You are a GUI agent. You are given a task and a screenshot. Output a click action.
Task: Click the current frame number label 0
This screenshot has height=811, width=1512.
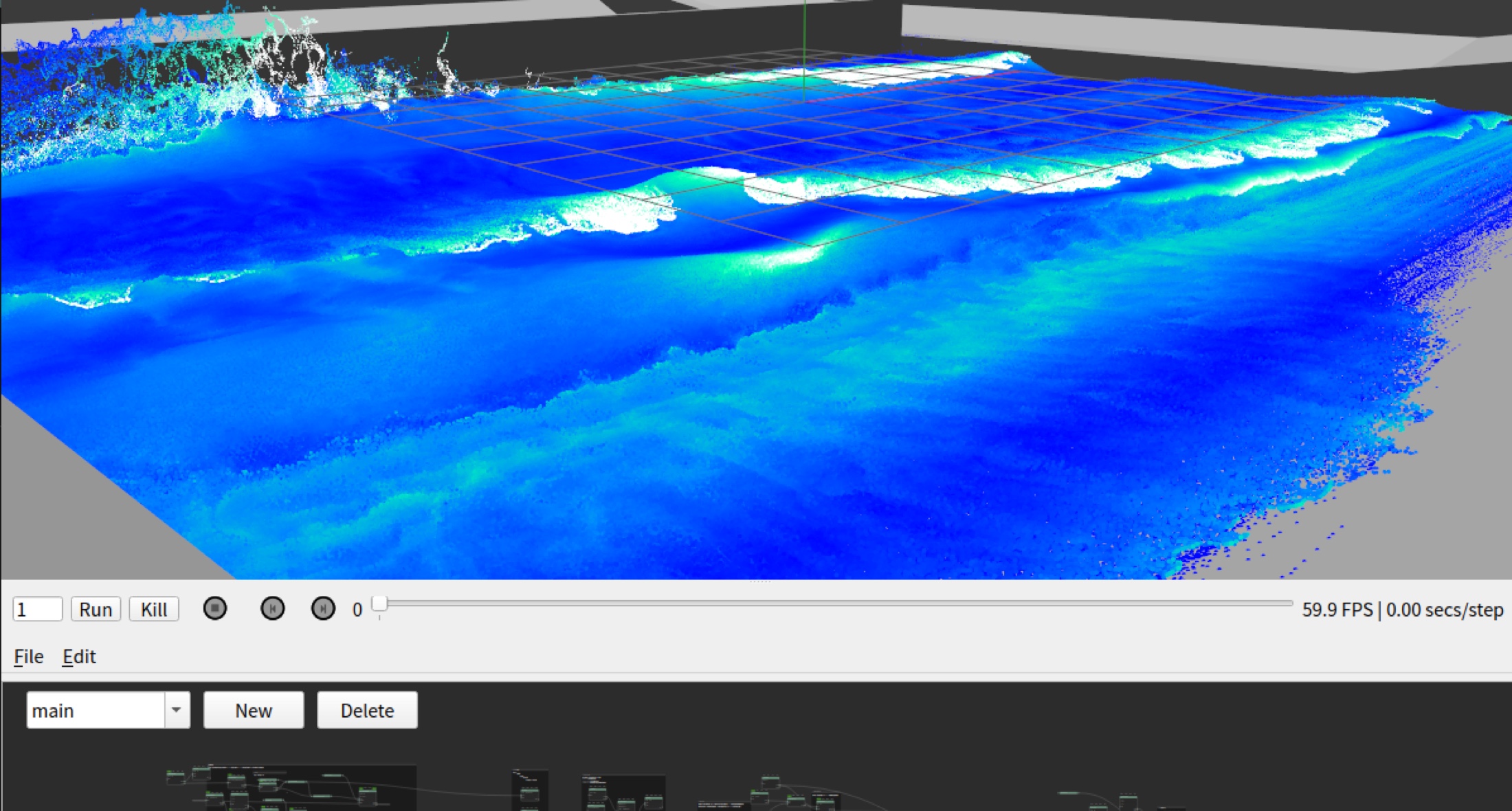pyautogui.click(x=357, y=610)
